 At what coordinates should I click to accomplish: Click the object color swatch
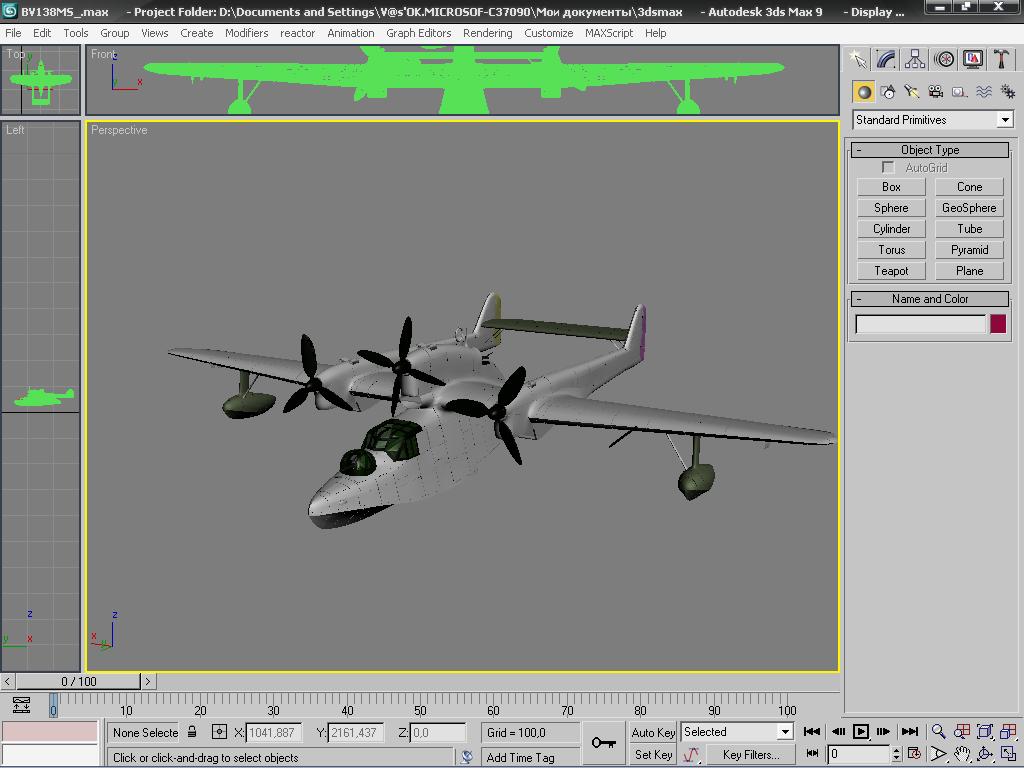coord(998,324)
